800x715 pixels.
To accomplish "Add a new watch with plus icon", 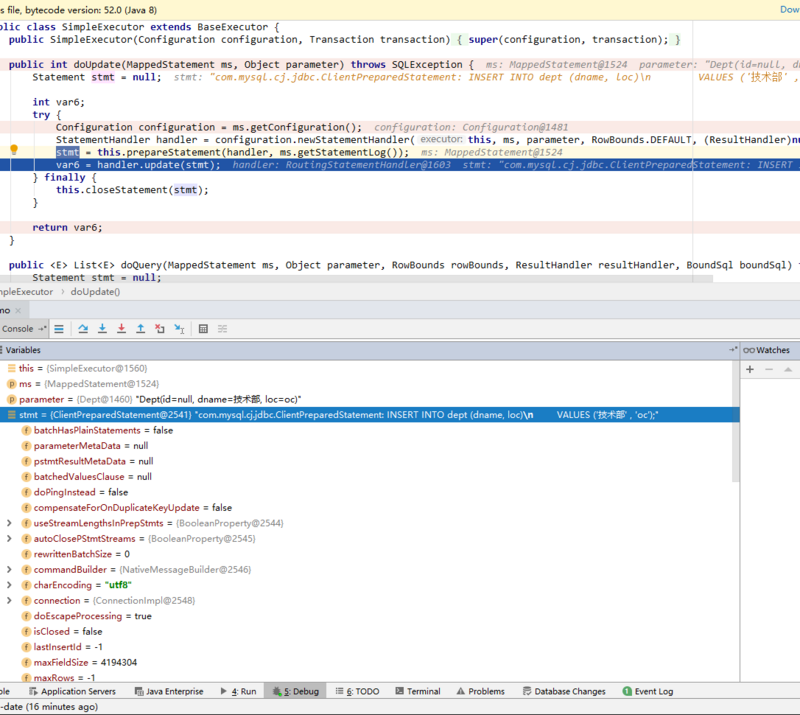I will (750, 369).
